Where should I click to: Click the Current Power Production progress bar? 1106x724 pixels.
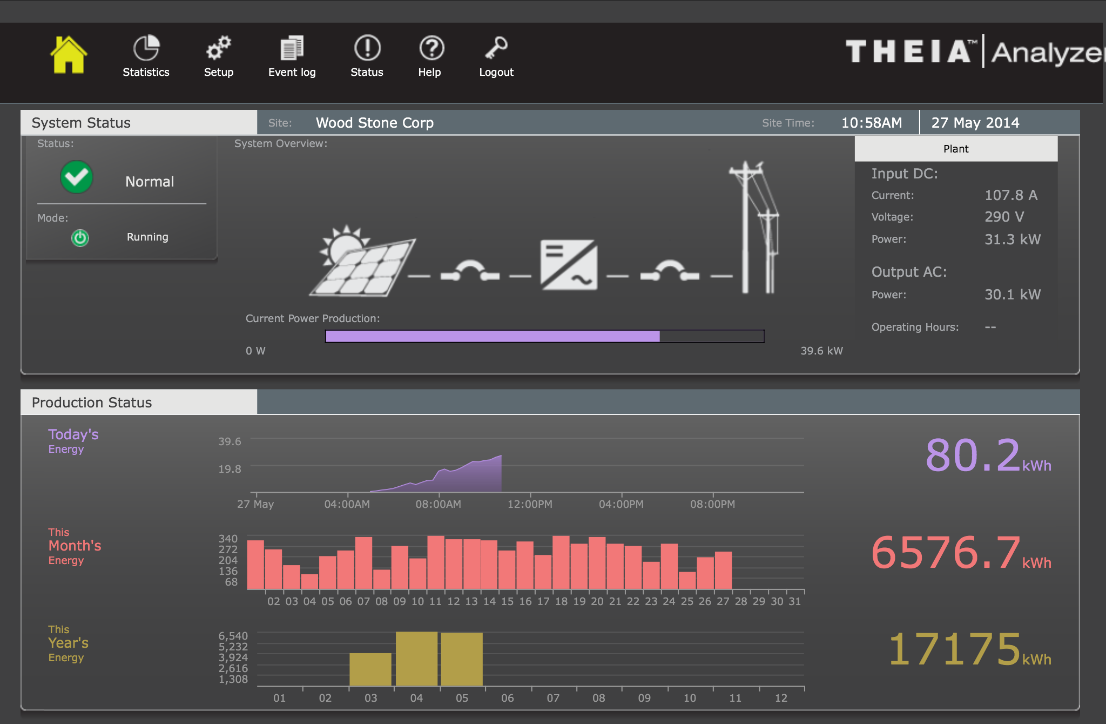tap(544, 337)
